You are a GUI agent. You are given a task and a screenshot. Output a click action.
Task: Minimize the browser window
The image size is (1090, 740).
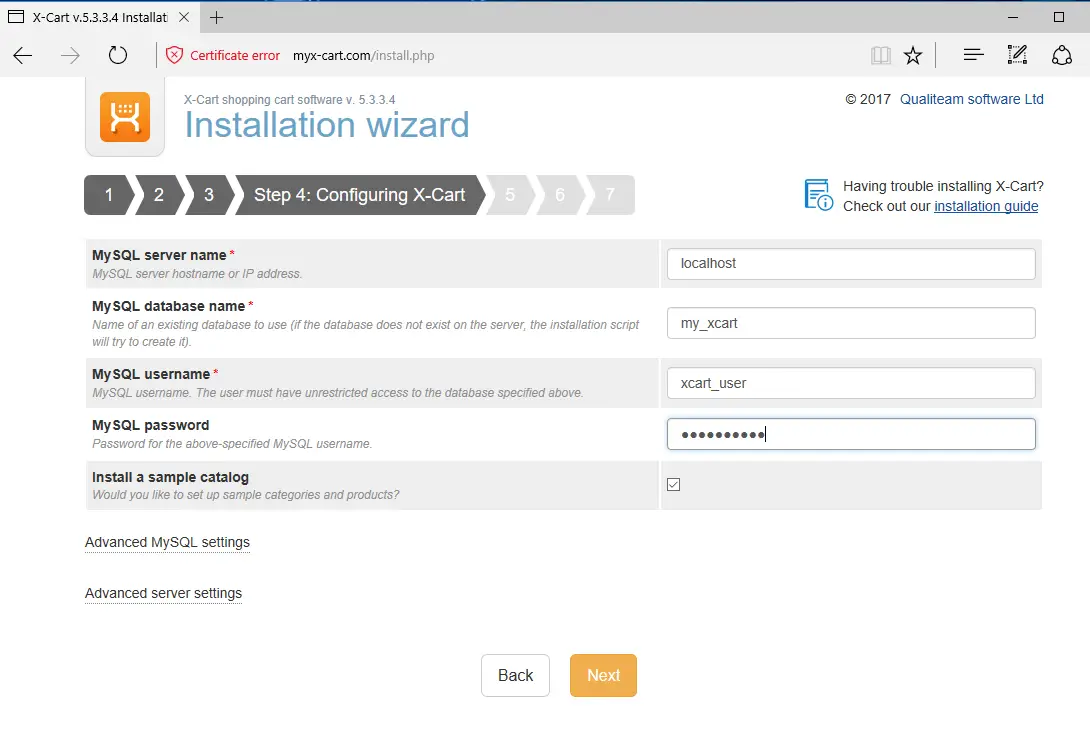[x=1013, y=17]
